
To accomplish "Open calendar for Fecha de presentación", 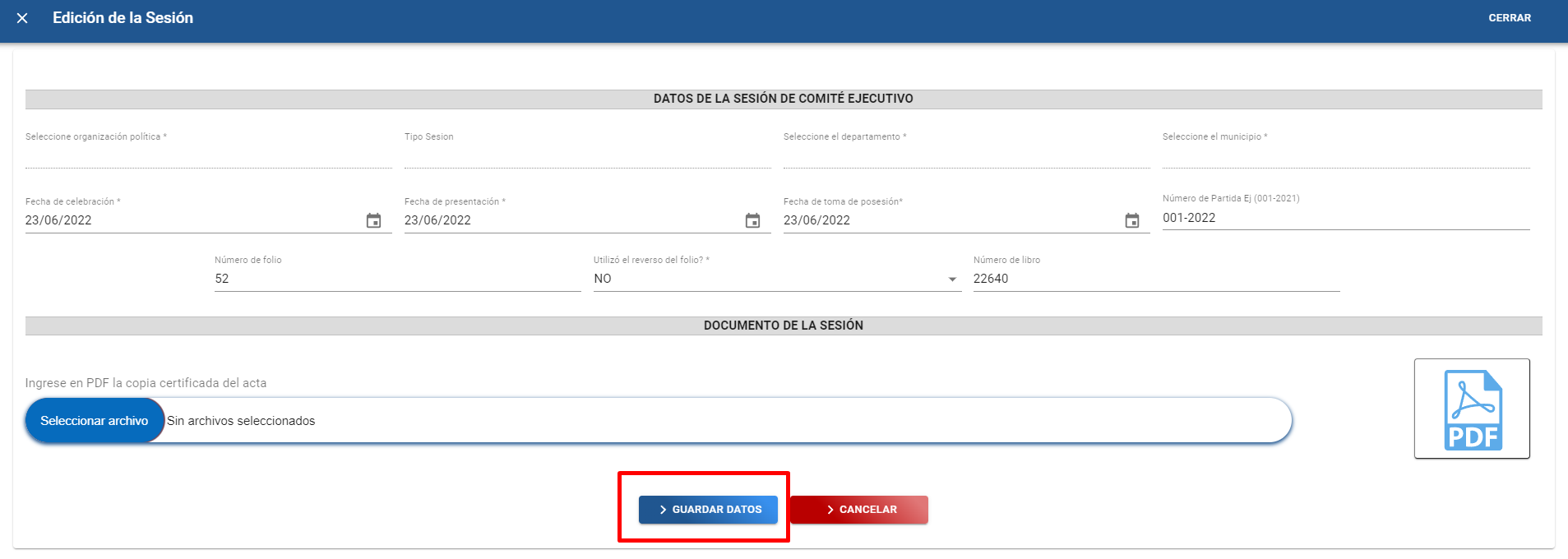I will [x=752, y=220].
